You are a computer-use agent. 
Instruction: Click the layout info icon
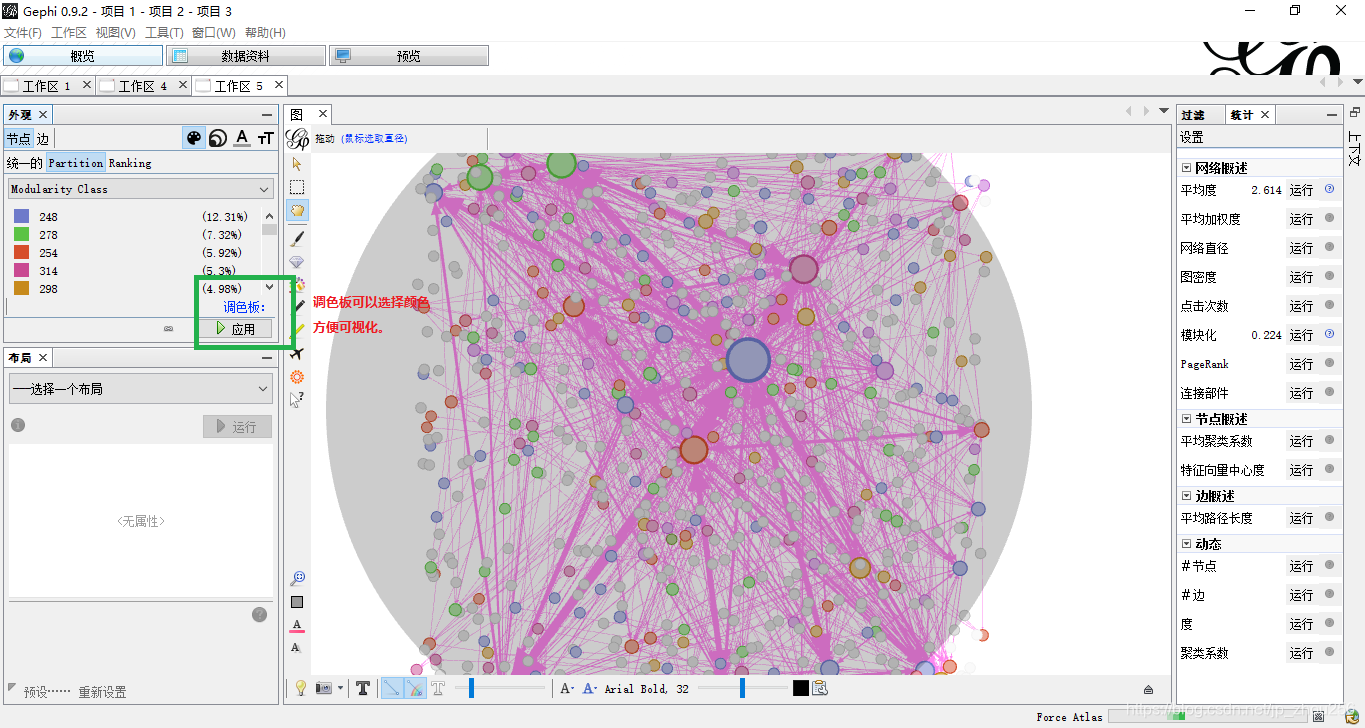[x=17, y=425]
